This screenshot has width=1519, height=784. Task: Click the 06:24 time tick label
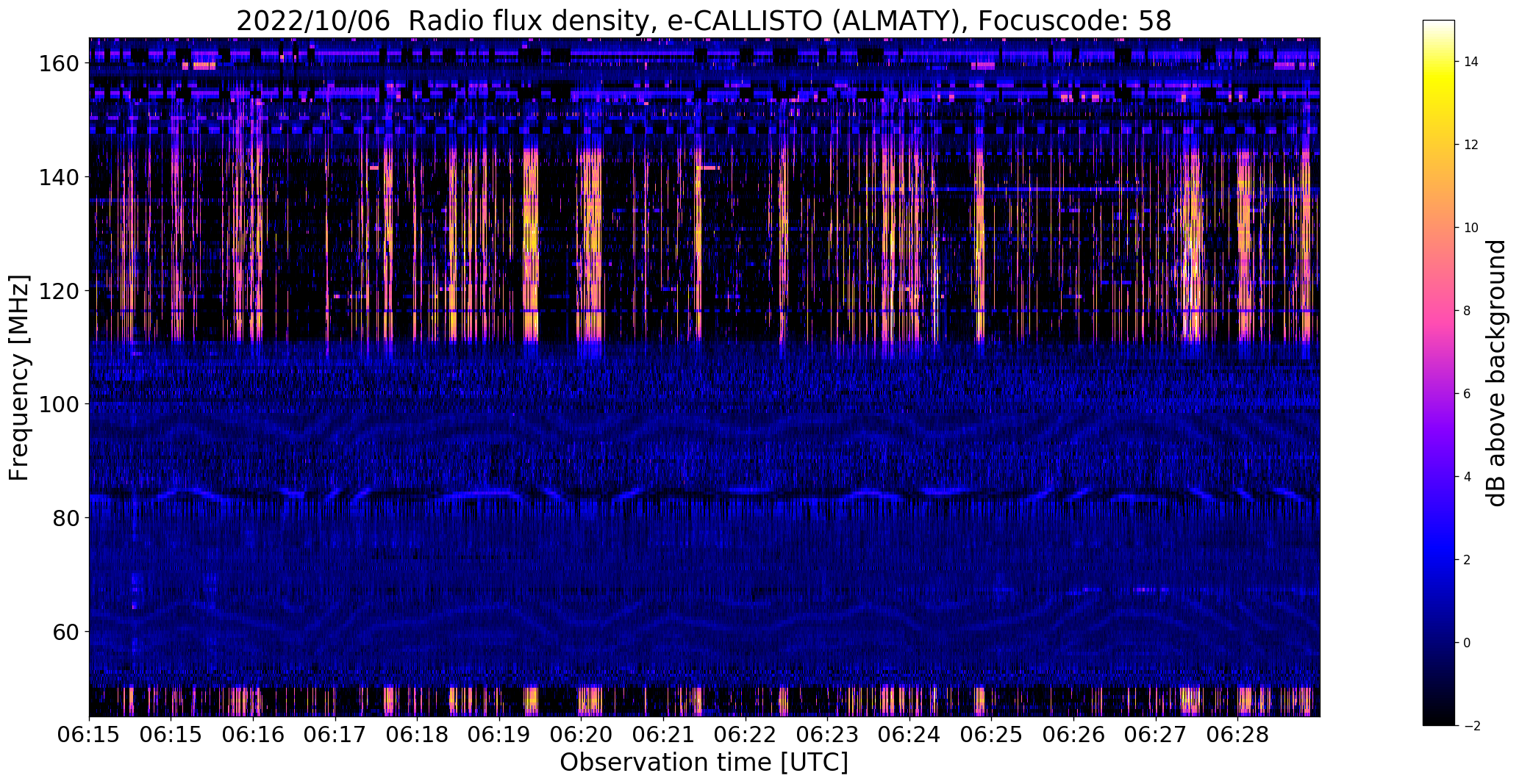point(909,735)
